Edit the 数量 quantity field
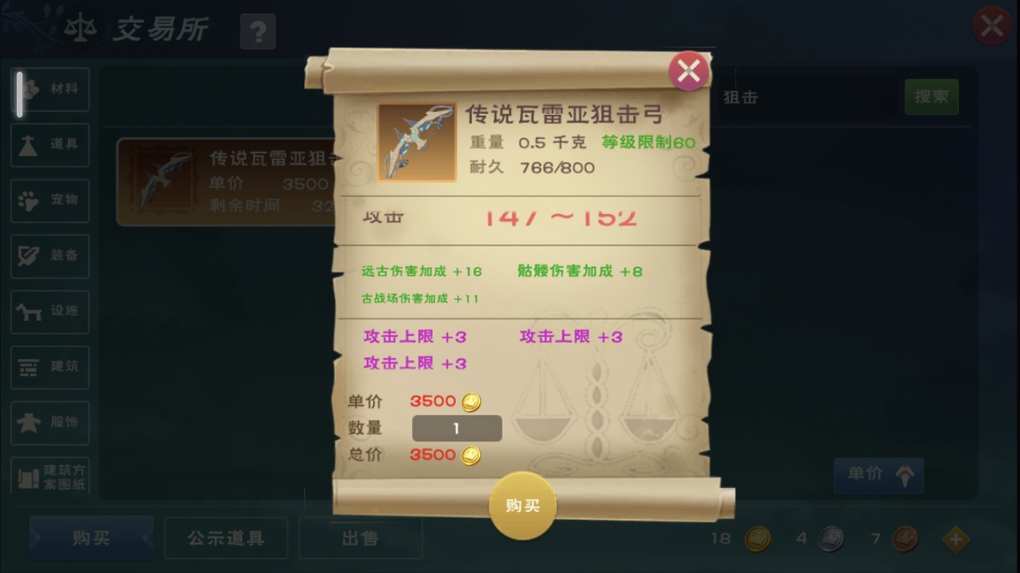This screenshot has height=573, width=1020. point(457,428)
